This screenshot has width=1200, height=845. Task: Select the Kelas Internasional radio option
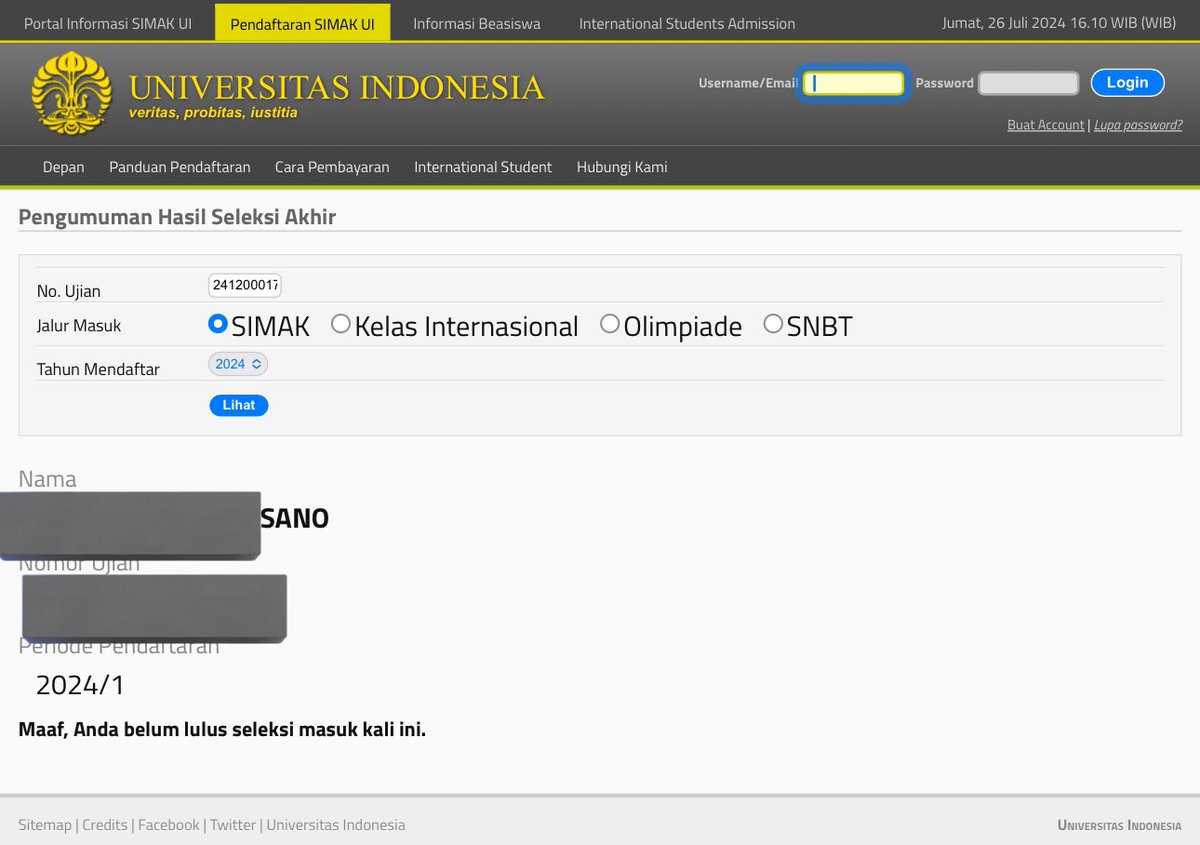341,324
